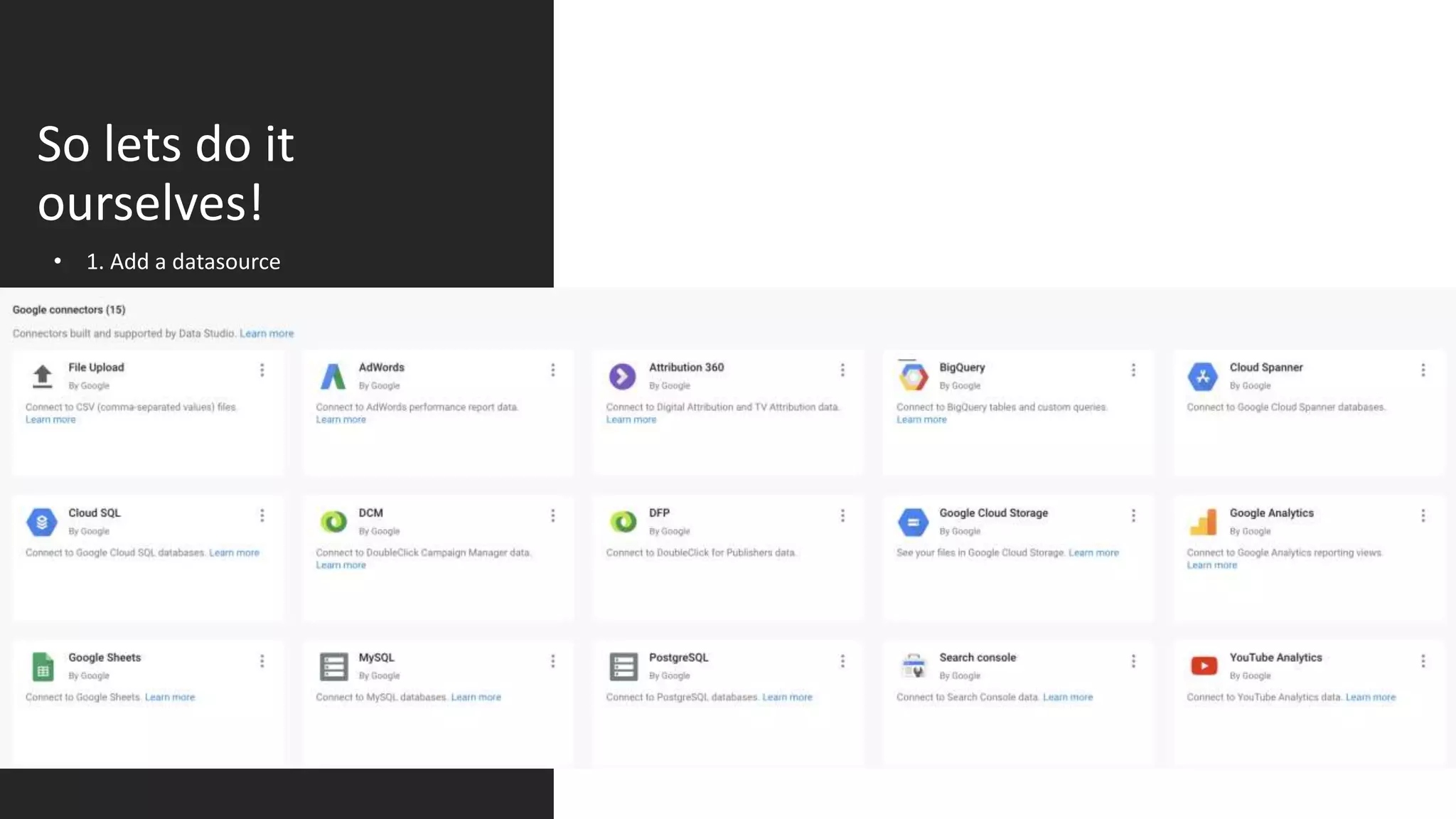The width and height of the screenshot is (1456, 819).
Task: Expand the Google Analytics kebab menu
Action: coord(1423,515)
